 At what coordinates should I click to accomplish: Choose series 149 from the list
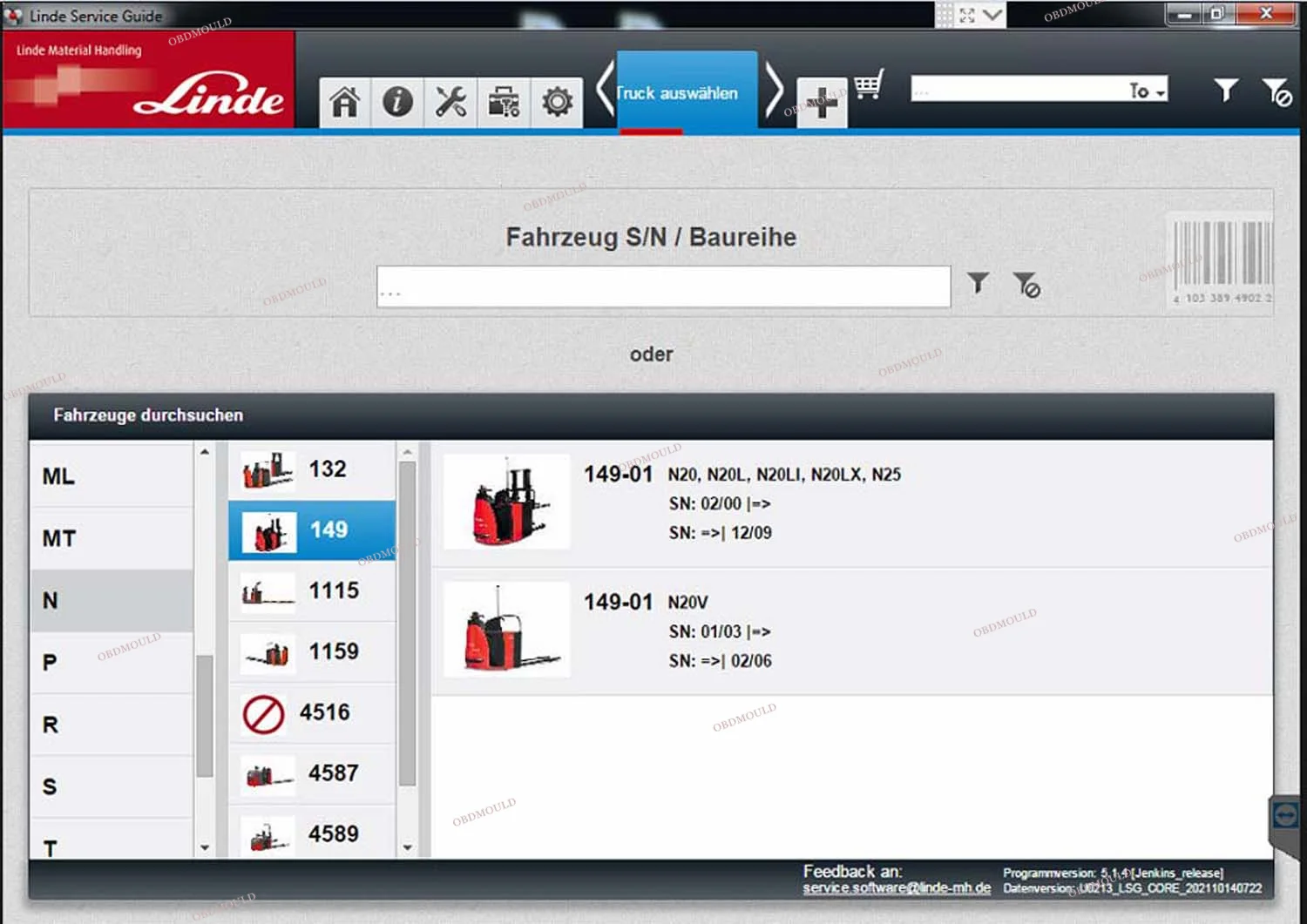click(x=312, y=529)
